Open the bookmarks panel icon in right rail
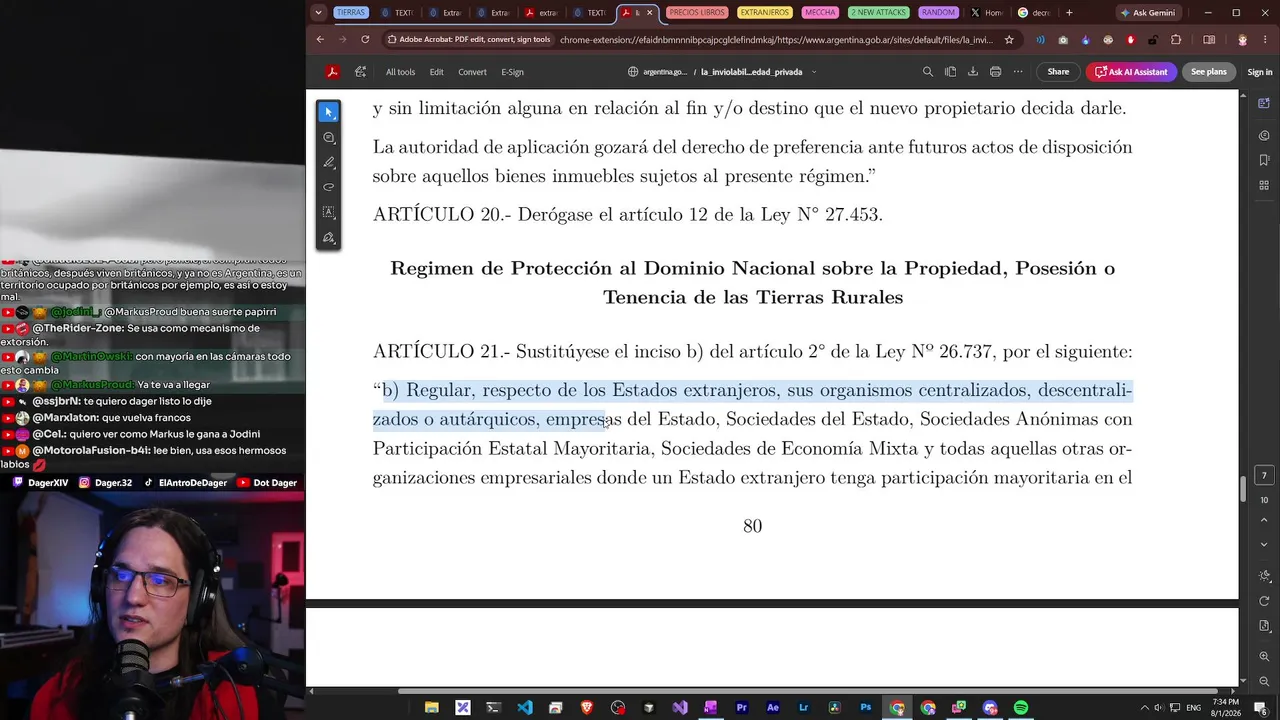Viewport: 1280px width, 720px height. click(1264, 159)
